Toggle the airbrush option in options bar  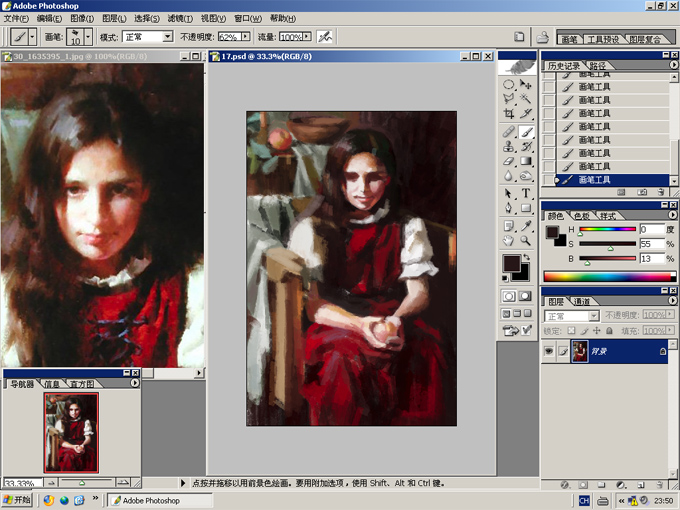tap(324, 37)
